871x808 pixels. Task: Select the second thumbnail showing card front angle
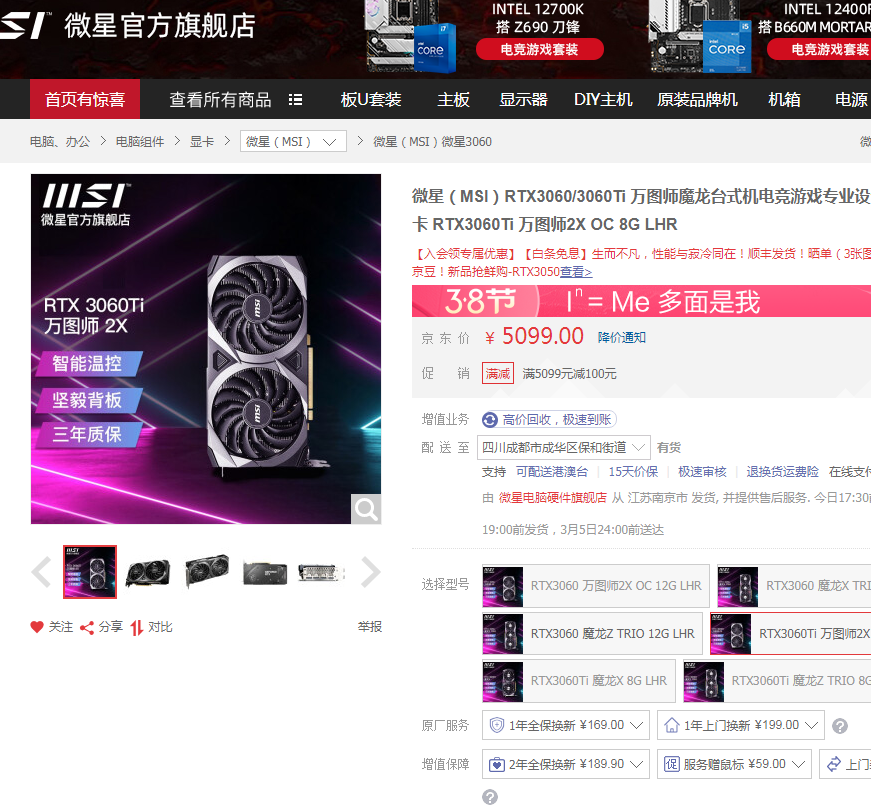tap(148, 572)
